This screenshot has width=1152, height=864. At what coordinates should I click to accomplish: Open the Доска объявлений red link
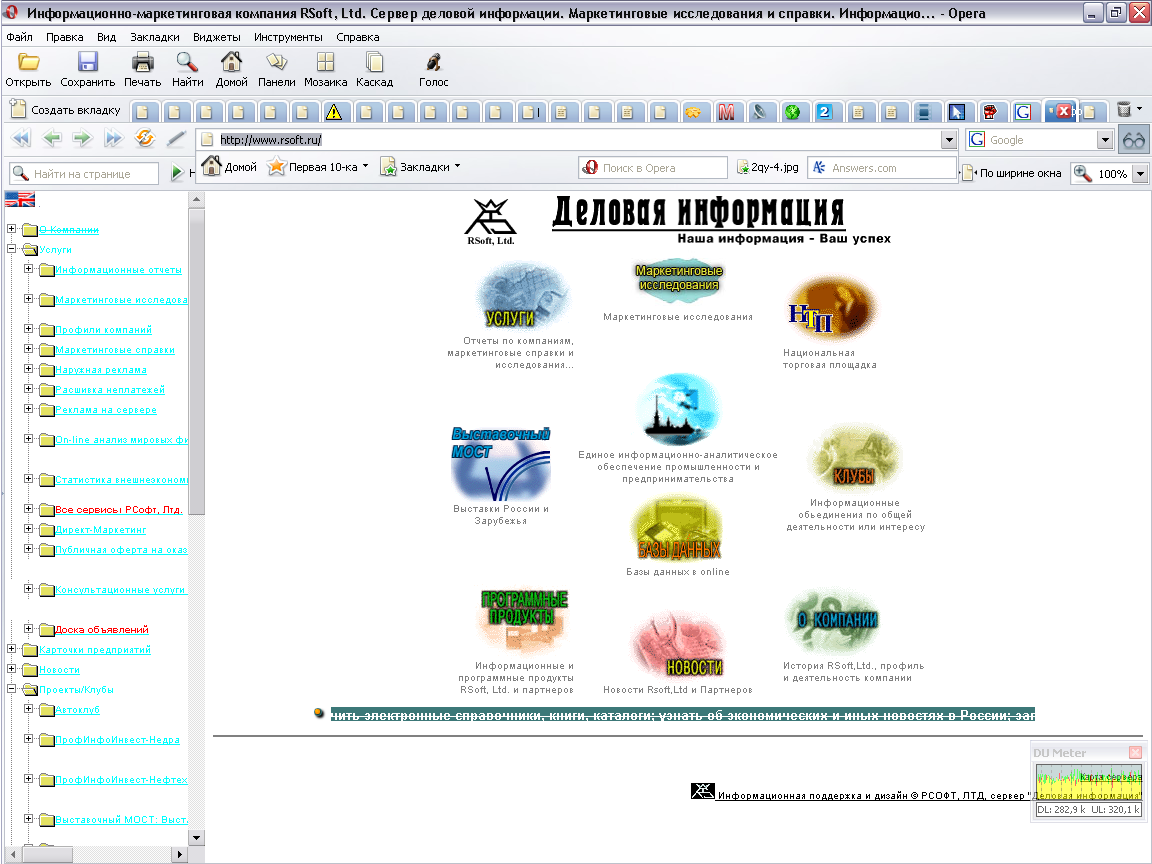click(102, 630)
